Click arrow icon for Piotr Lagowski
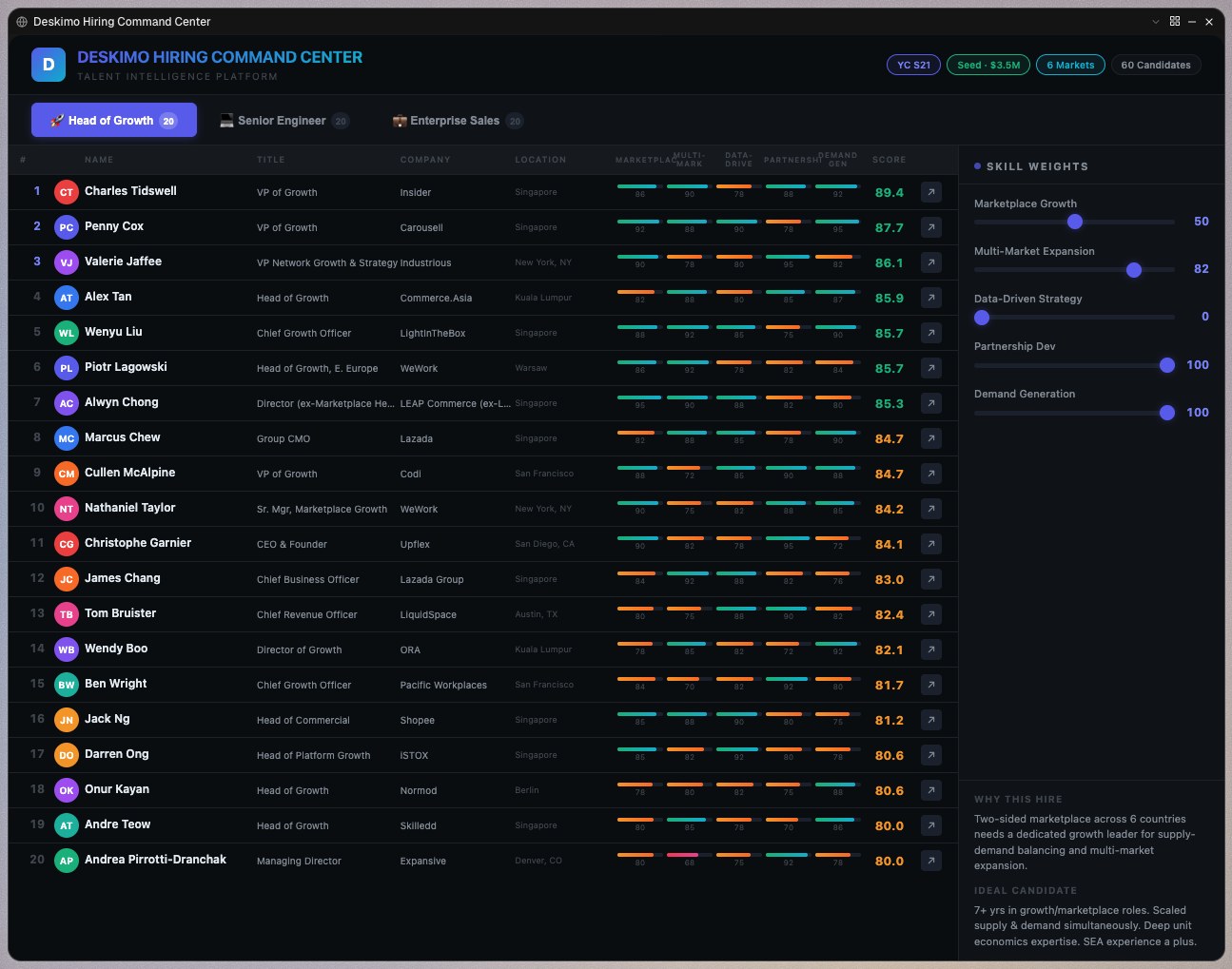 pyautogui.click(x=931, y=368)
